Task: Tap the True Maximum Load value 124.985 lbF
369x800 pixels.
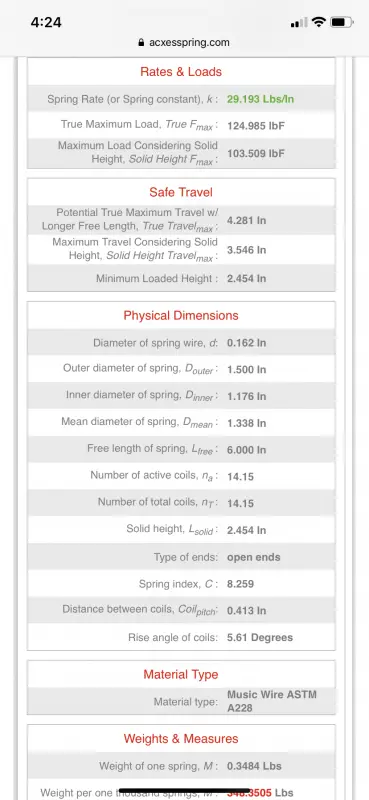Action: [255, 126]
